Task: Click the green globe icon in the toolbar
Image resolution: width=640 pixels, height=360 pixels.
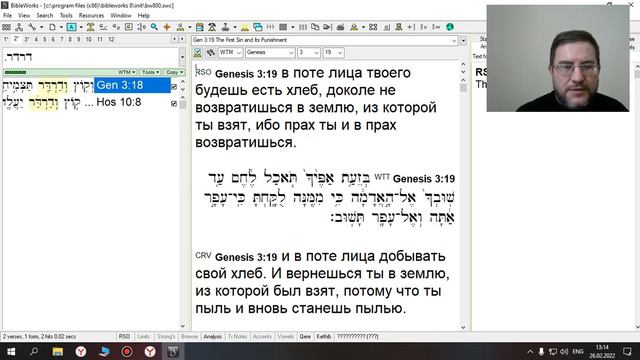Action: [450, 27]
